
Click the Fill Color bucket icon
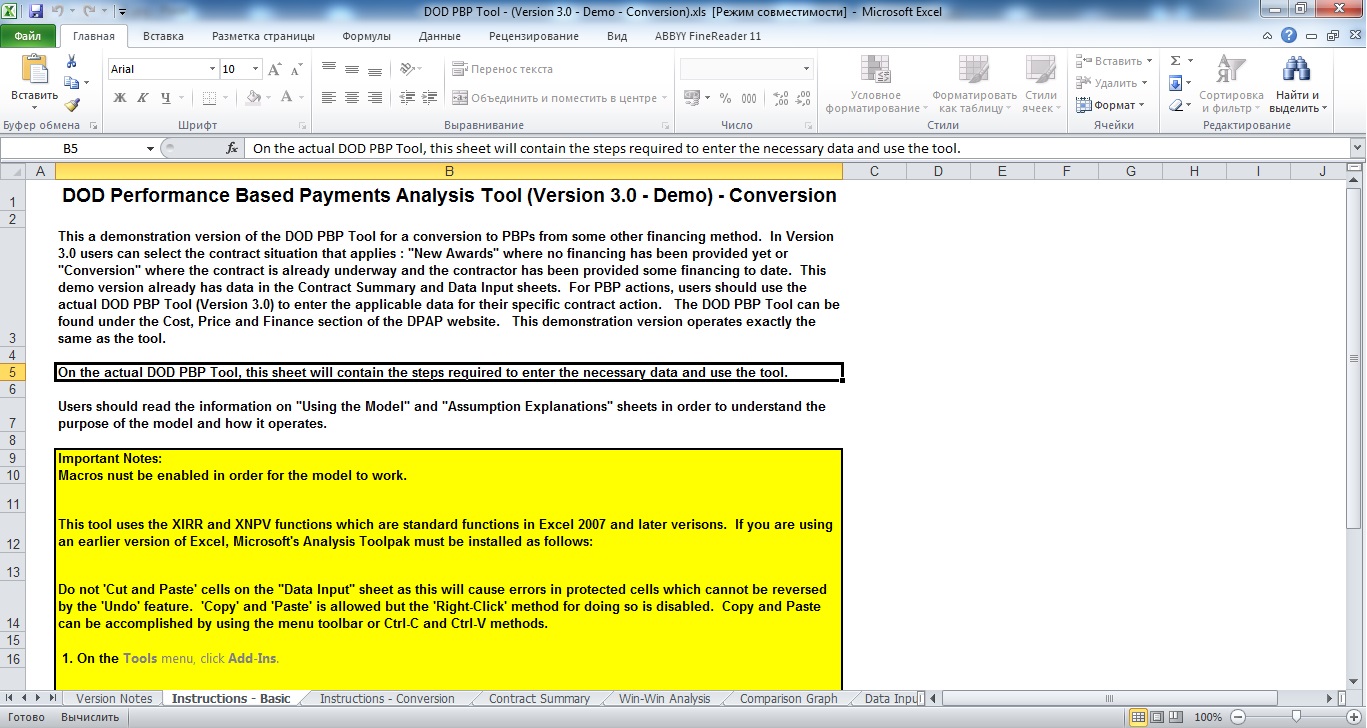pos(253,98)
